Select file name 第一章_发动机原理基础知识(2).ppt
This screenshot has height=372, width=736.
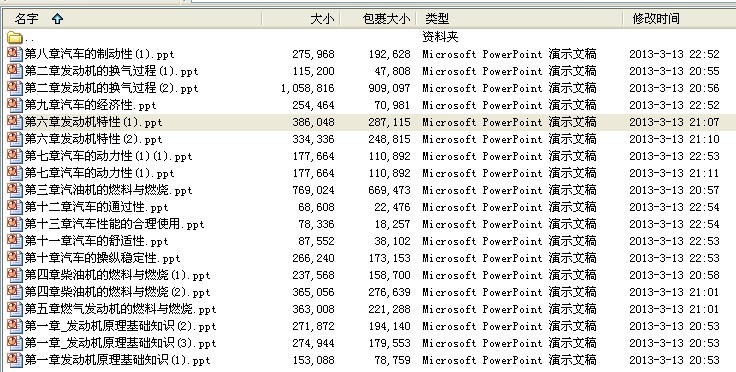[x=121, y=326]
